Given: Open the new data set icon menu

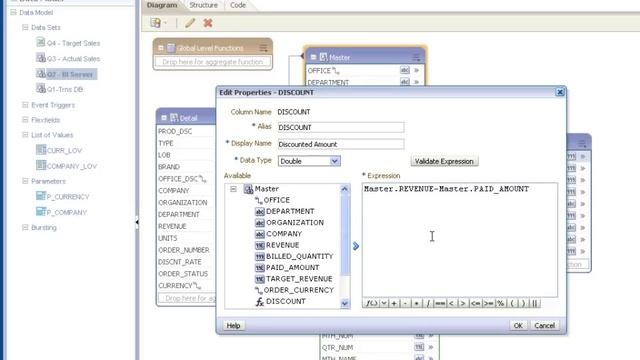Looking at the screenshot, I should 158,23.
